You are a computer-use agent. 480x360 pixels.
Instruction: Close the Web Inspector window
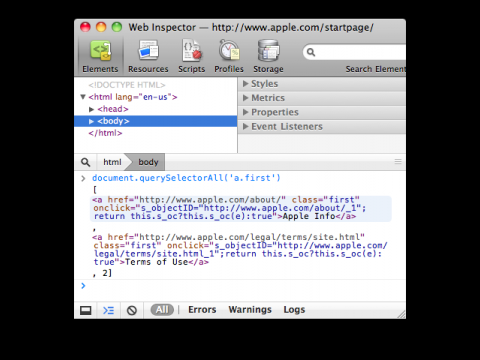(85, 27)
